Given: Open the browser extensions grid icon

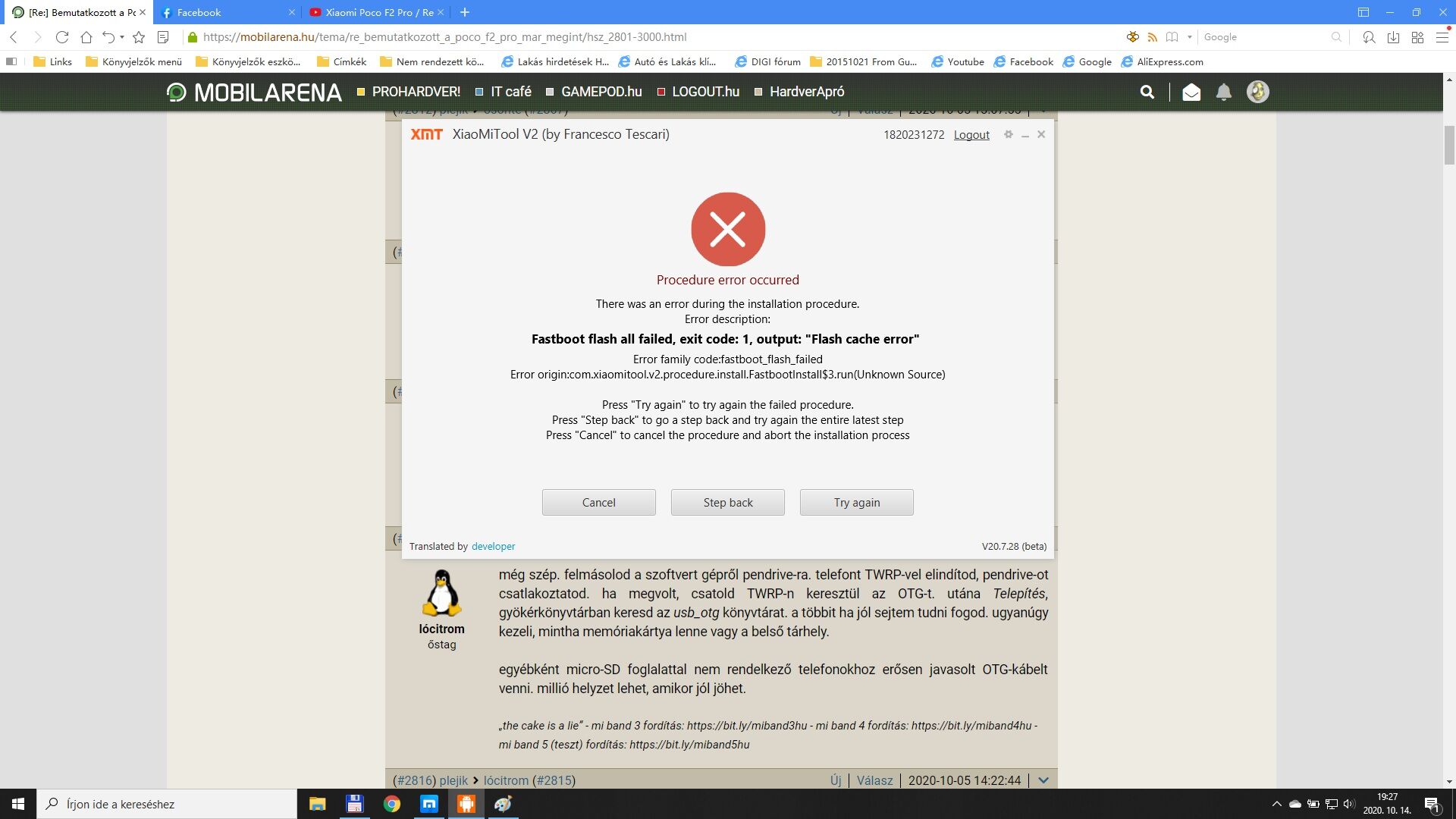Looking at the screenshot, I should click(1417, 36).
